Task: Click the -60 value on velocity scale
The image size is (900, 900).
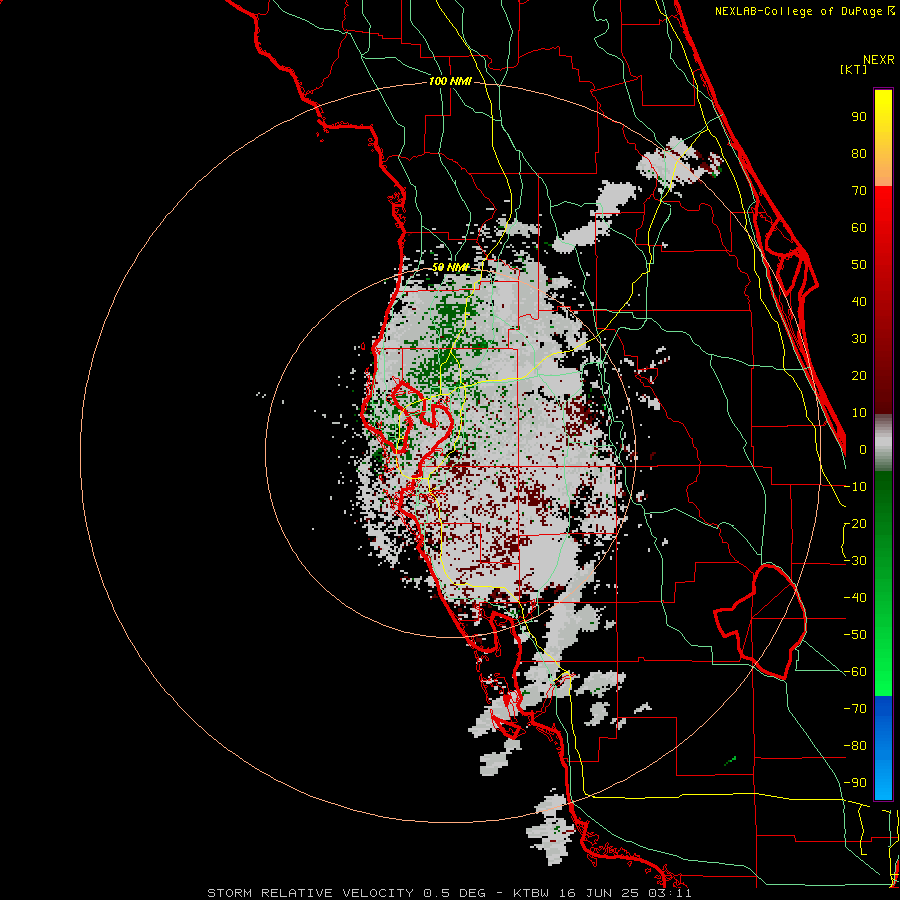Action: 855,672
